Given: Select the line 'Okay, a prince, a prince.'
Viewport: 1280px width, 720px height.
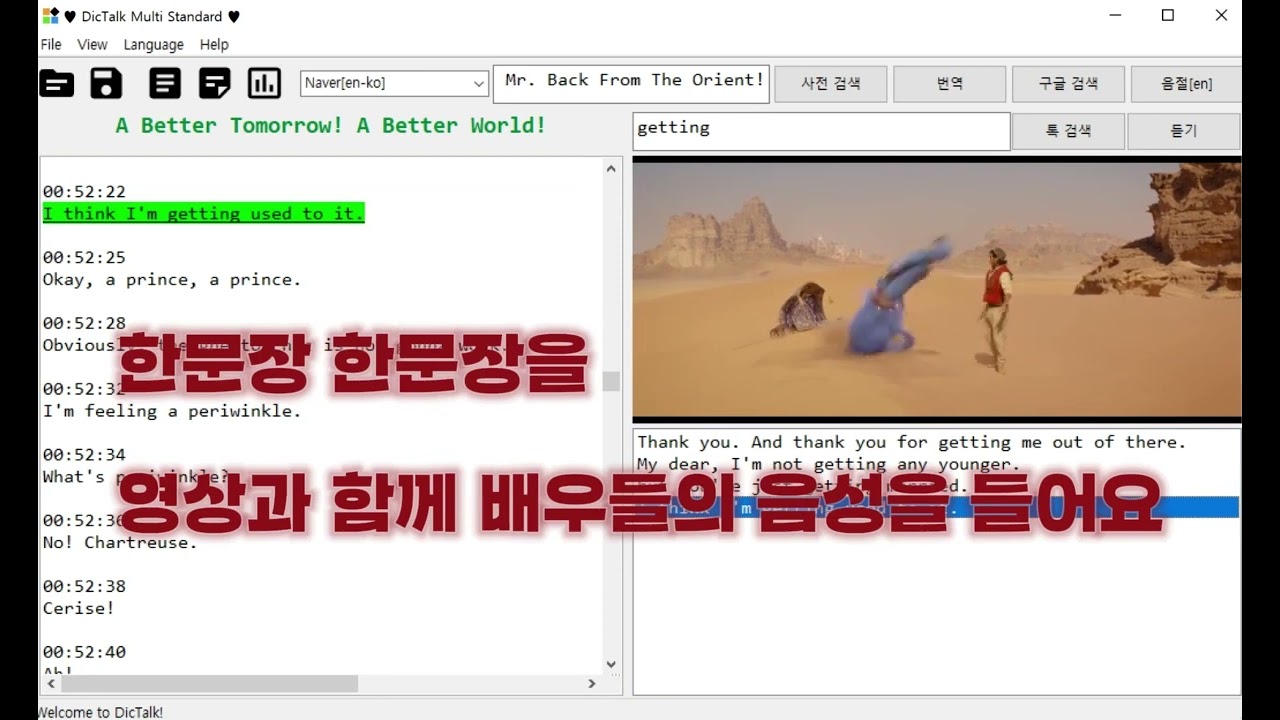Looking at the screenshot, I should (x=171, y=280).
